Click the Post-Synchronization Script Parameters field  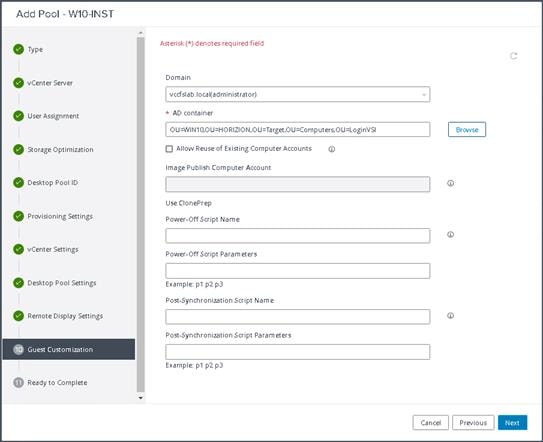[x=297, y=352]
